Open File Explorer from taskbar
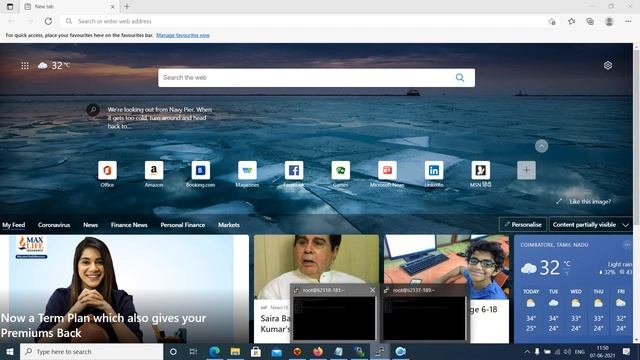The width and height of the screenshot is (640, 360). pos(235,351)
